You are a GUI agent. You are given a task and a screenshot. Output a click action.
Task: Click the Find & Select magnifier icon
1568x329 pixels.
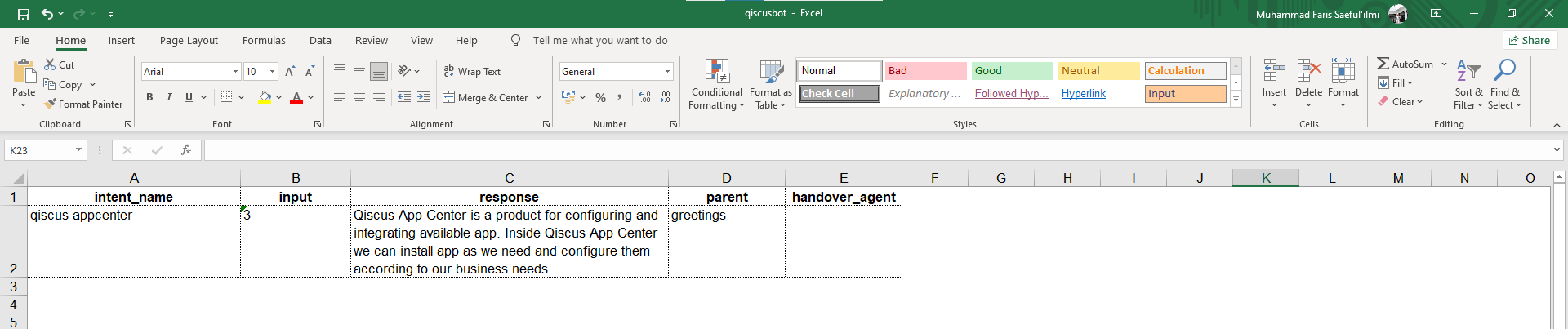pos(1503,72)
